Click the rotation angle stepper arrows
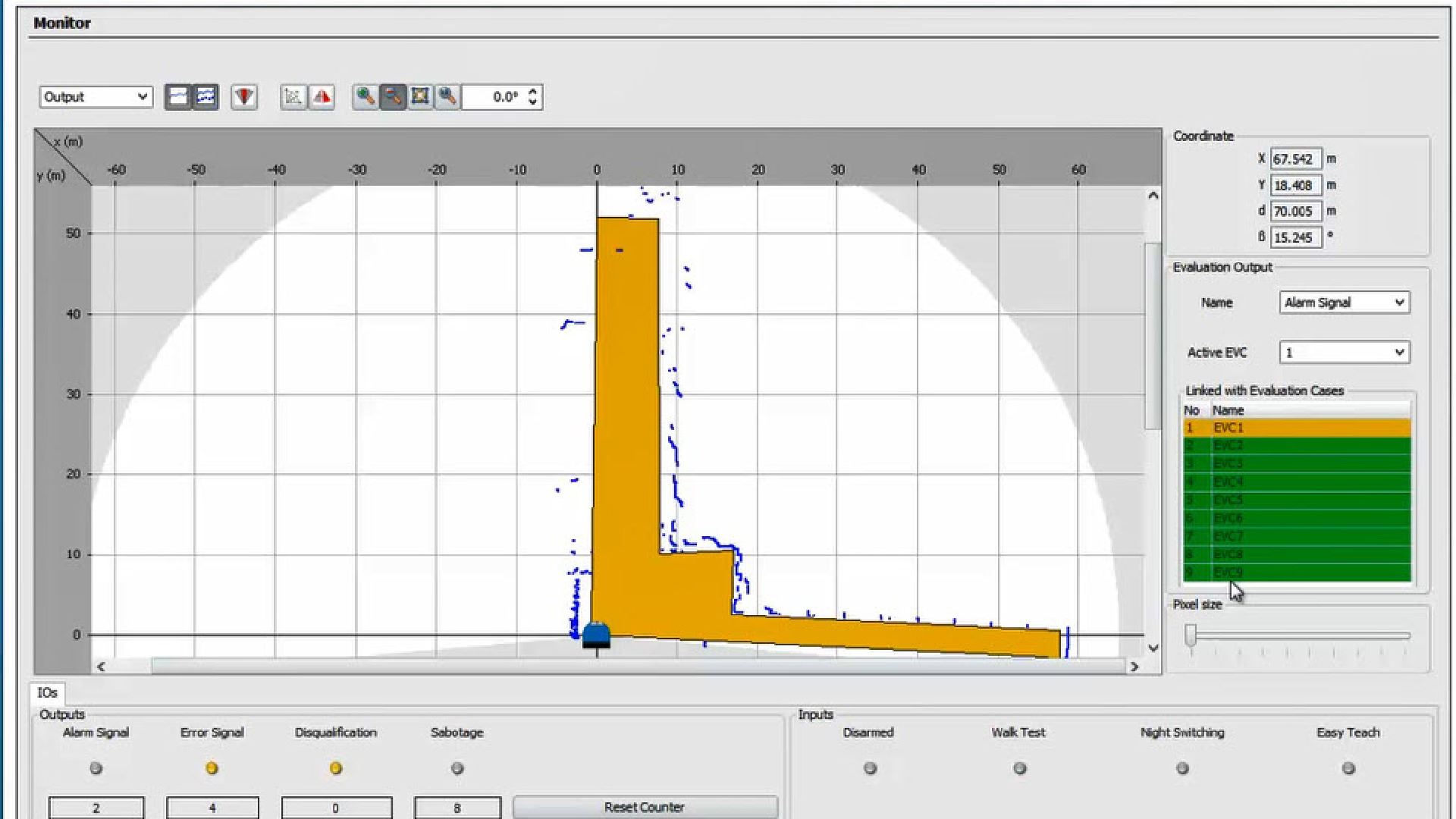This screenshot has height=819, width=1456. tap(532, 96)
